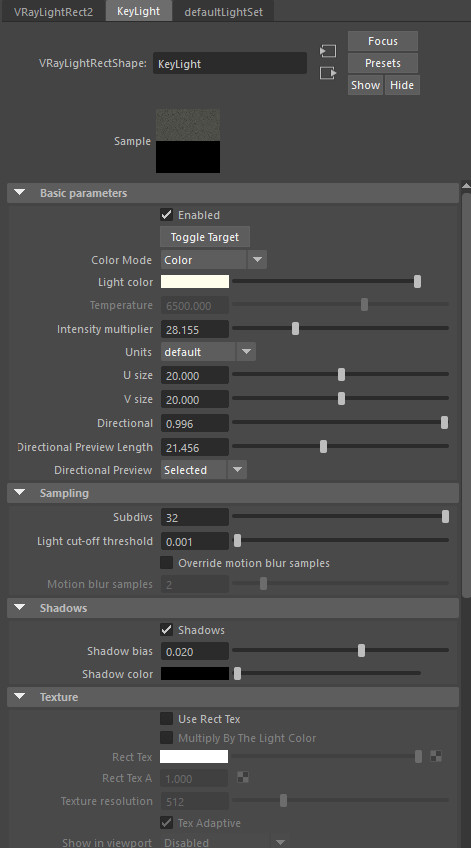Image resolution: width=471 pixels, height=848 pixels.
Task: Open the Color Mode dropdown
Action: point(214,260)
